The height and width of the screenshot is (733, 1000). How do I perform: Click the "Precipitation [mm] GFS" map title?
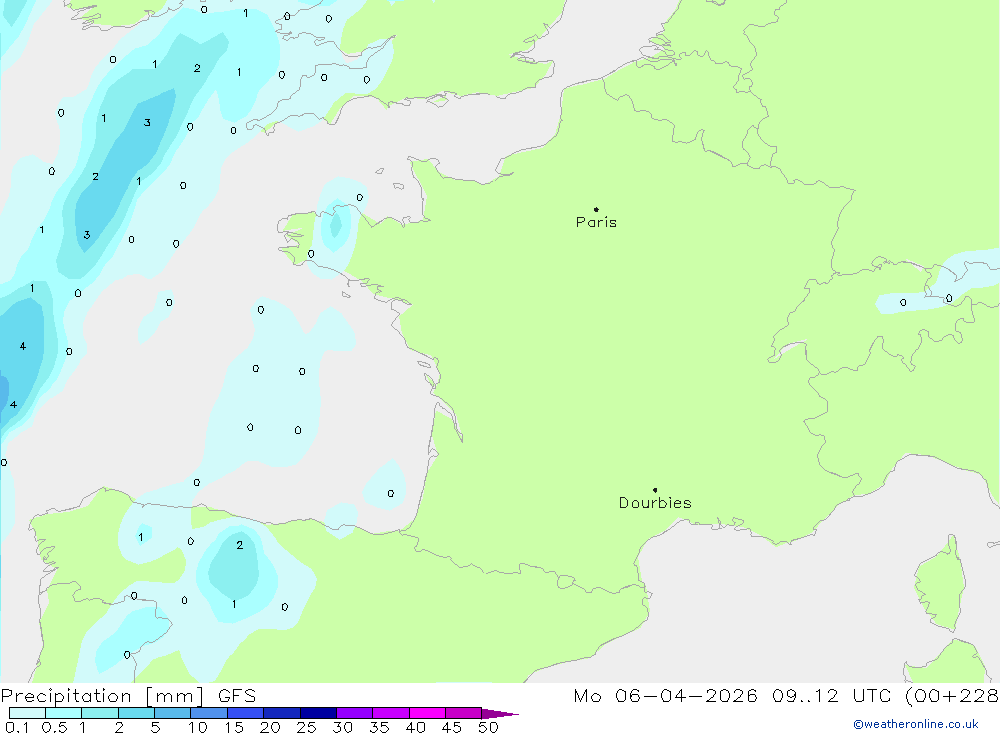[128, 695]
